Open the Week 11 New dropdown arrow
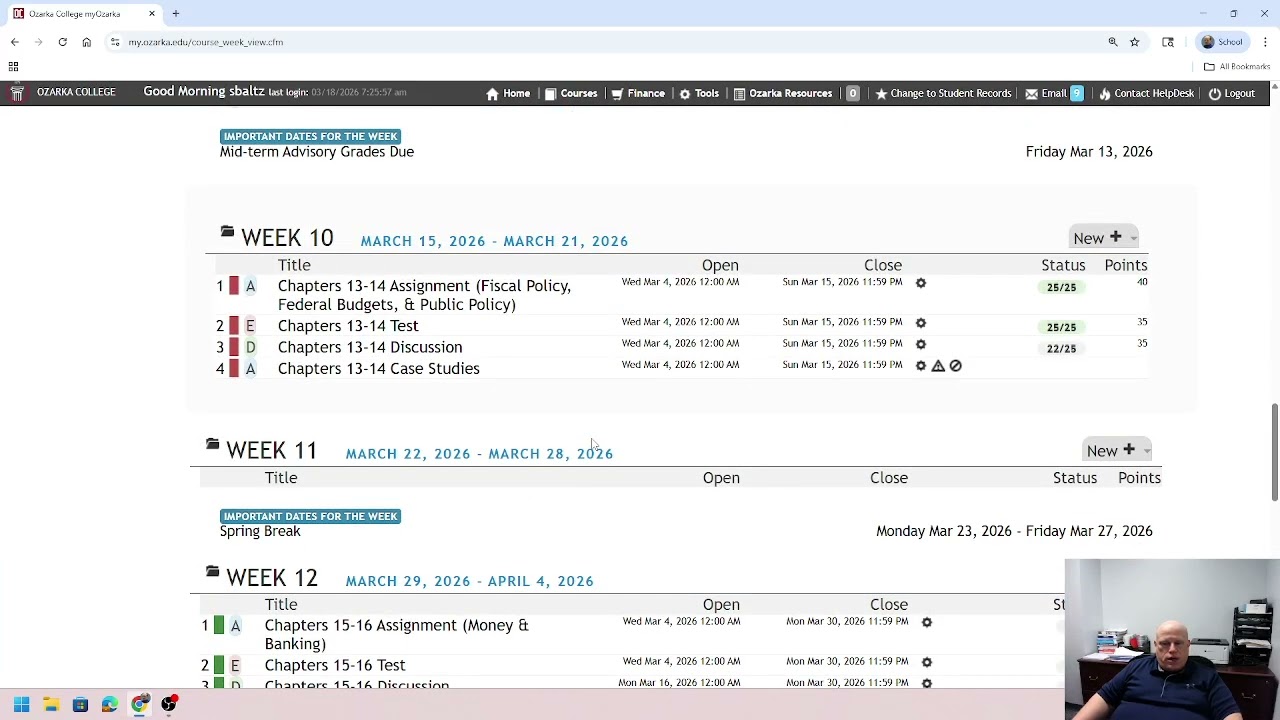Screen dimensions: 1280x720 1146,451
